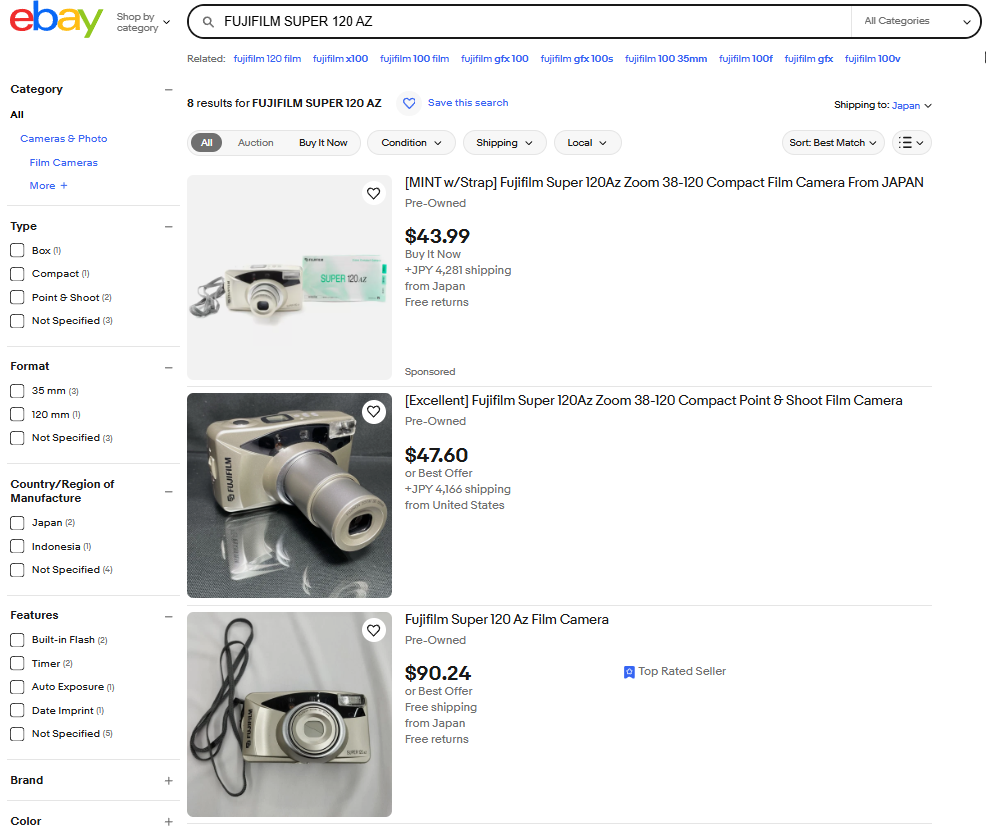This screenshot has height=827, width=986.
Task: Select the All listings tab
Action: pyautogui.click(x=206, y=143)
